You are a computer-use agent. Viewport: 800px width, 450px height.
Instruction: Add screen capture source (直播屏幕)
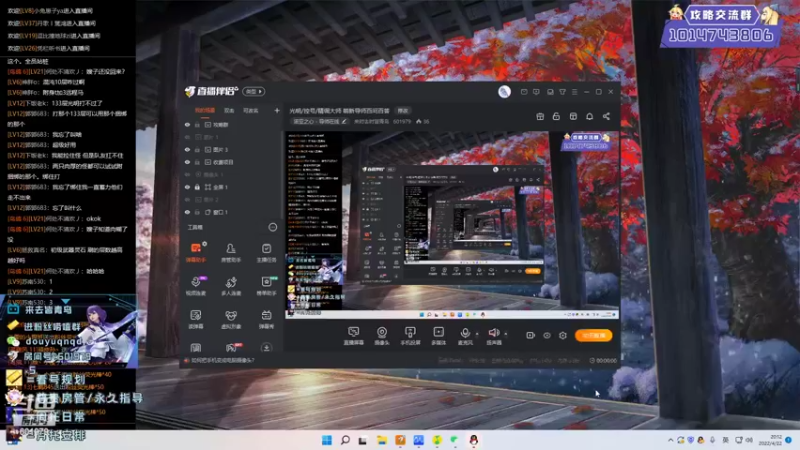pyautogui.click(x=353, y=336)
